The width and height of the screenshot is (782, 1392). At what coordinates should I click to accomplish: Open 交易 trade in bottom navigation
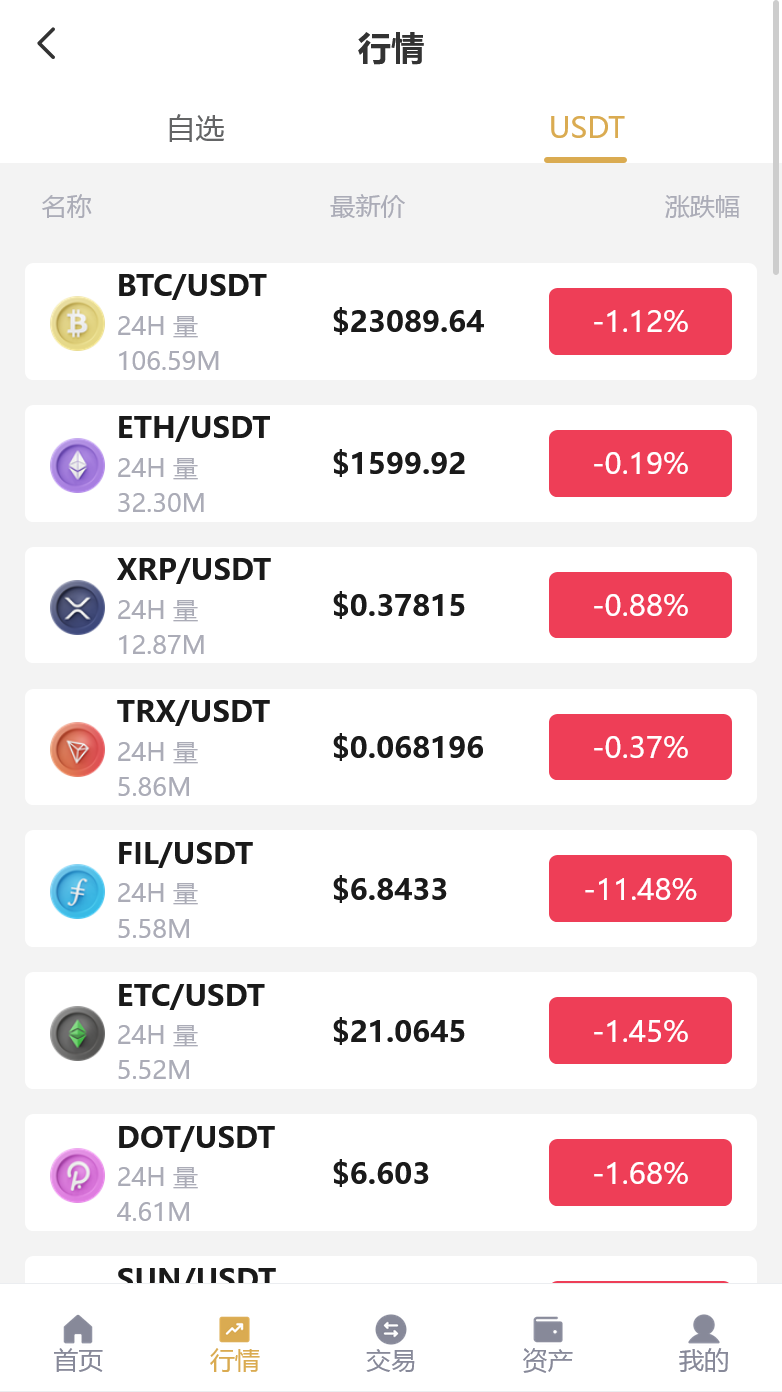pyautogui.click(x=390, y=1343)
